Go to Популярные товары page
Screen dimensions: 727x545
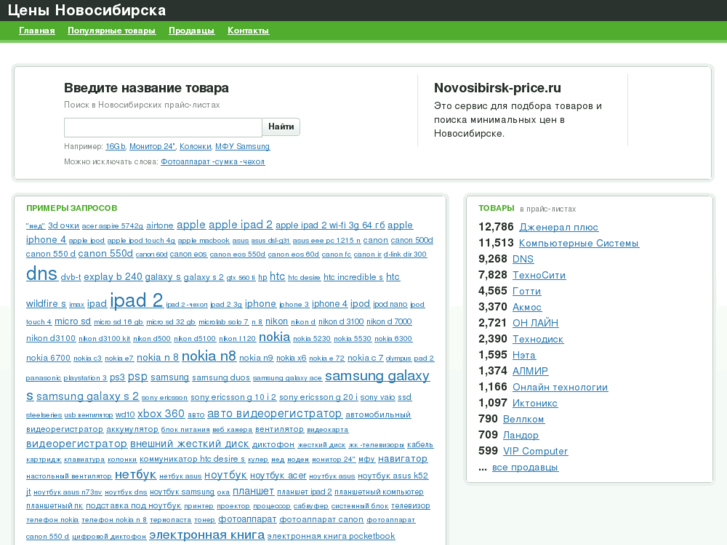coord(111,31)
